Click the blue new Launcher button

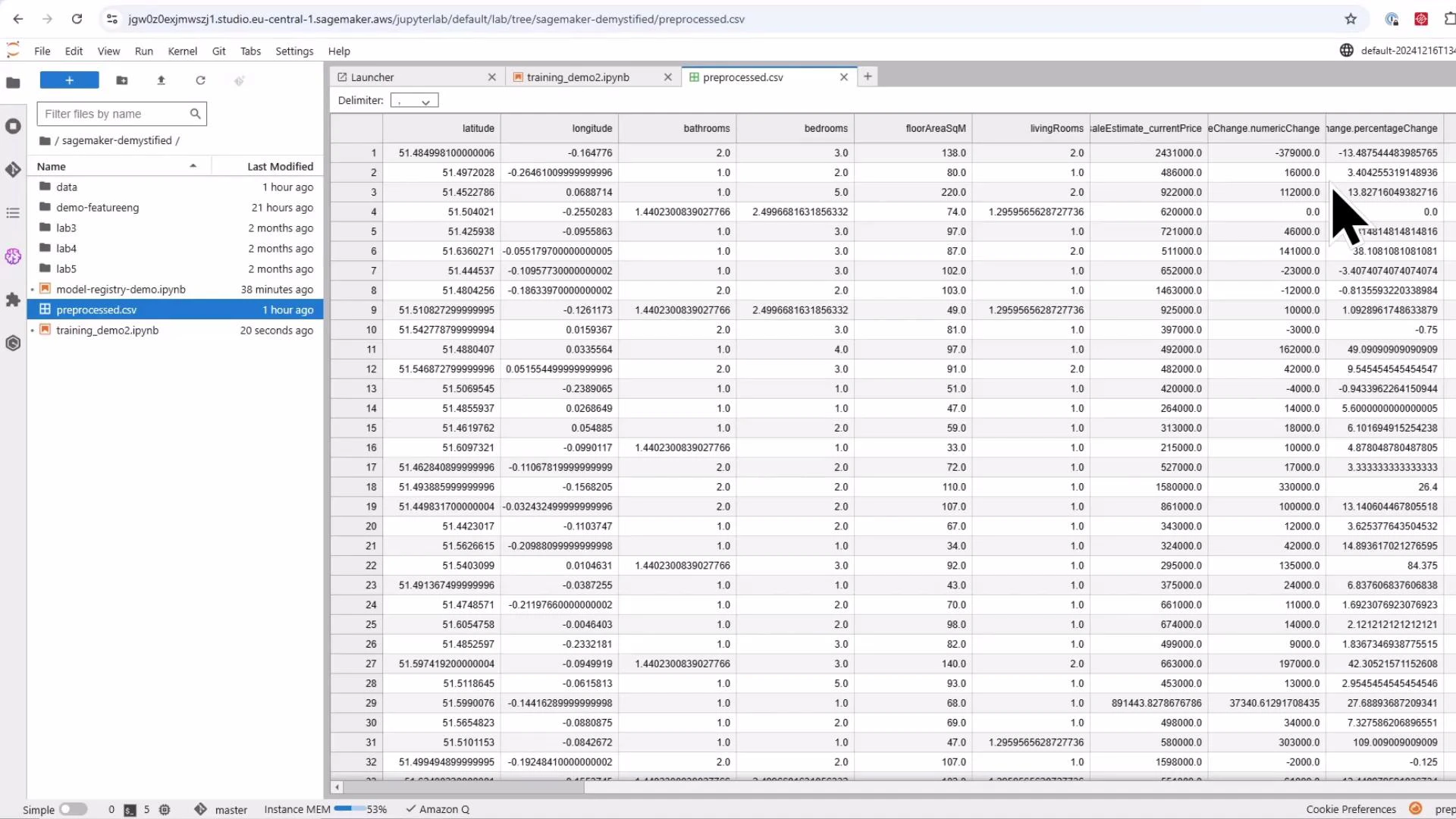point(69,80)
